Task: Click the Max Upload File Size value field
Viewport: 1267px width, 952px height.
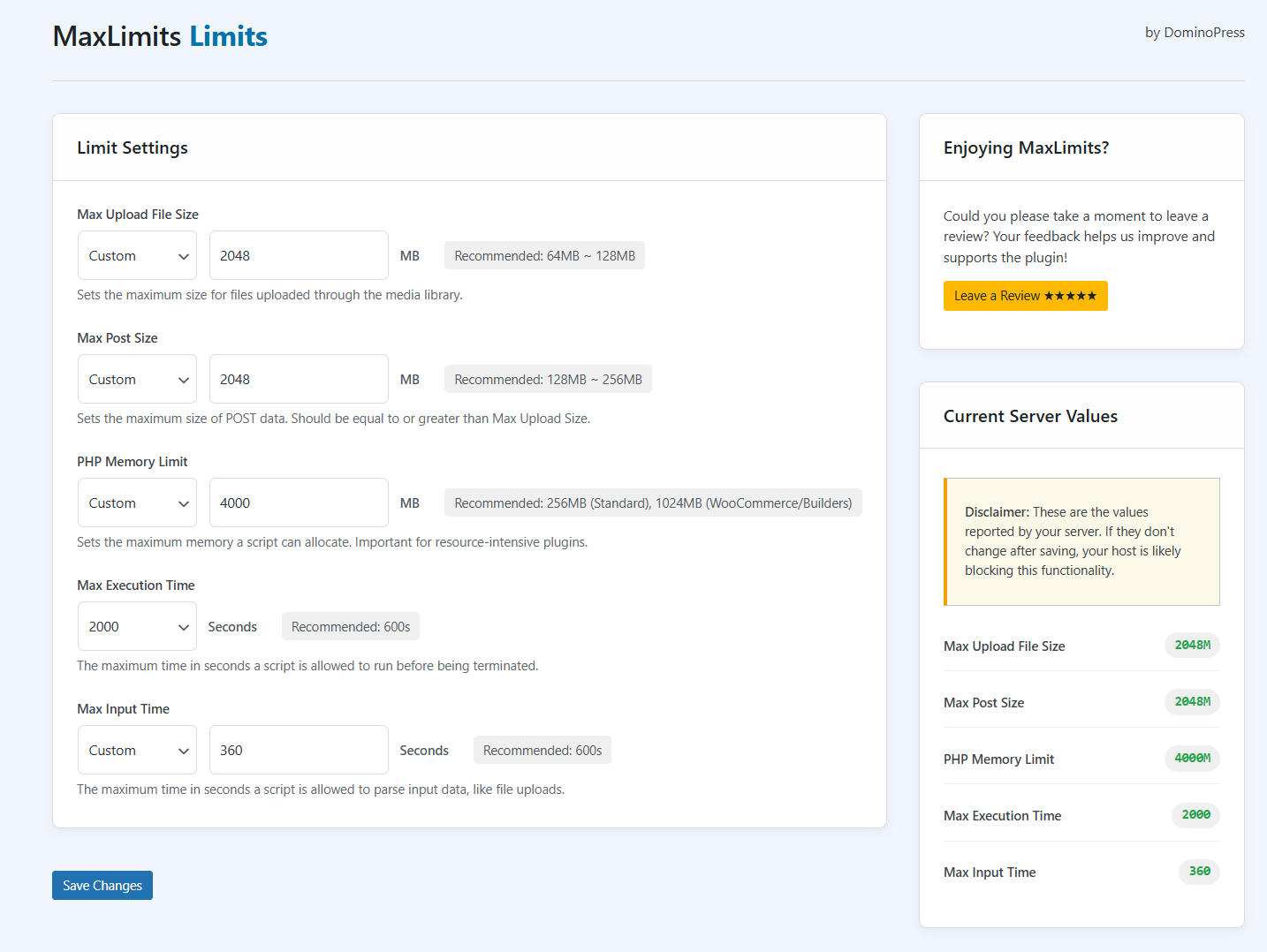Action: point(299,256)
